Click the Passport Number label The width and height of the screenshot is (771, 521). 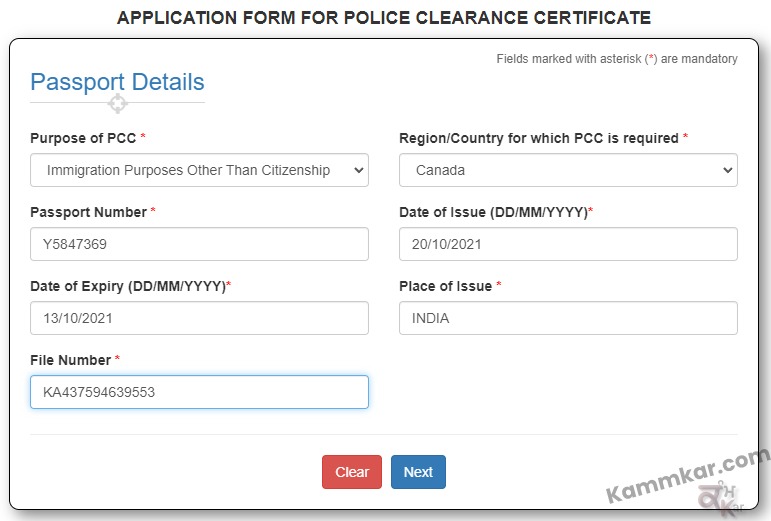89,212
